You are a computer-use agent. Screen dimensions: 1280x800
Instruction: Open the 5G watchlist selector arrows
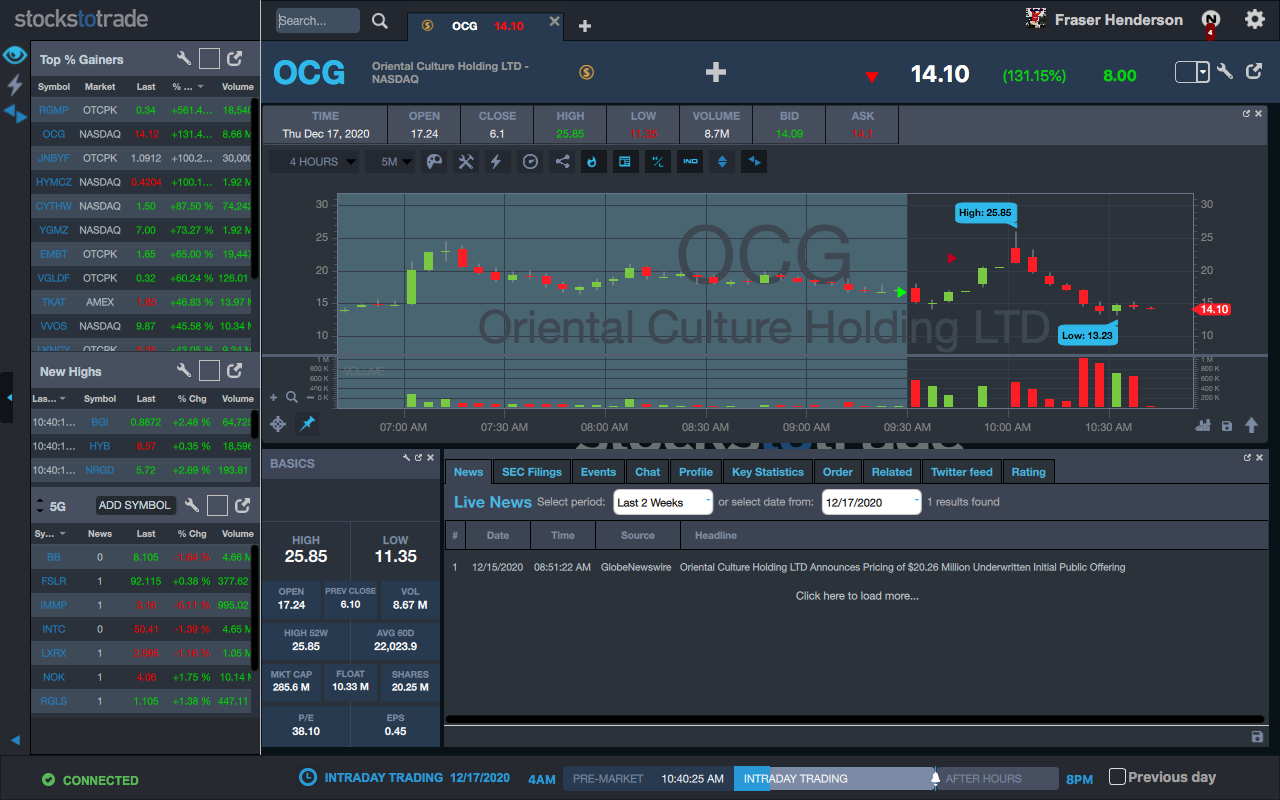[40, 505]
